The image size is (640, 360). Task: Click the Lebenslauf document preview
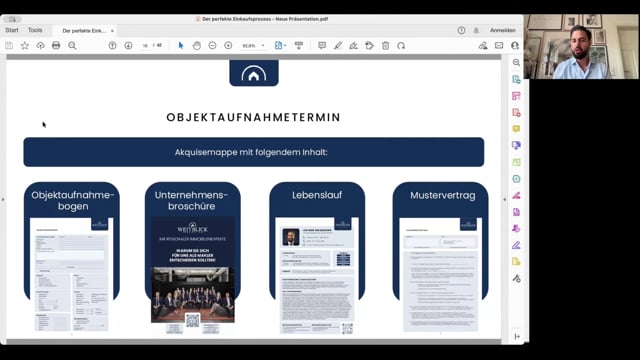317,276
